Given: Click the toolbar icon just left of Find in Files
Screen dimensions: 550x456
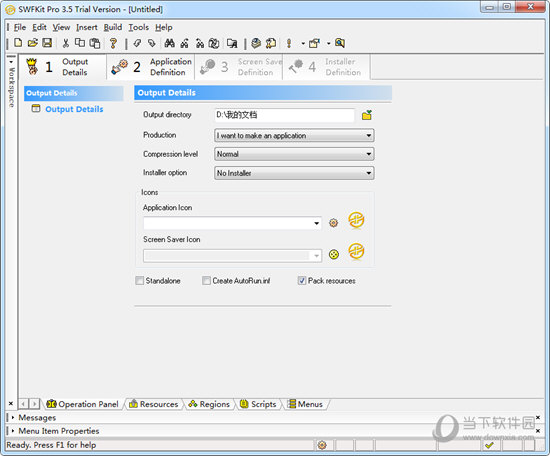Looking at the screenshot, I should 214,43.
